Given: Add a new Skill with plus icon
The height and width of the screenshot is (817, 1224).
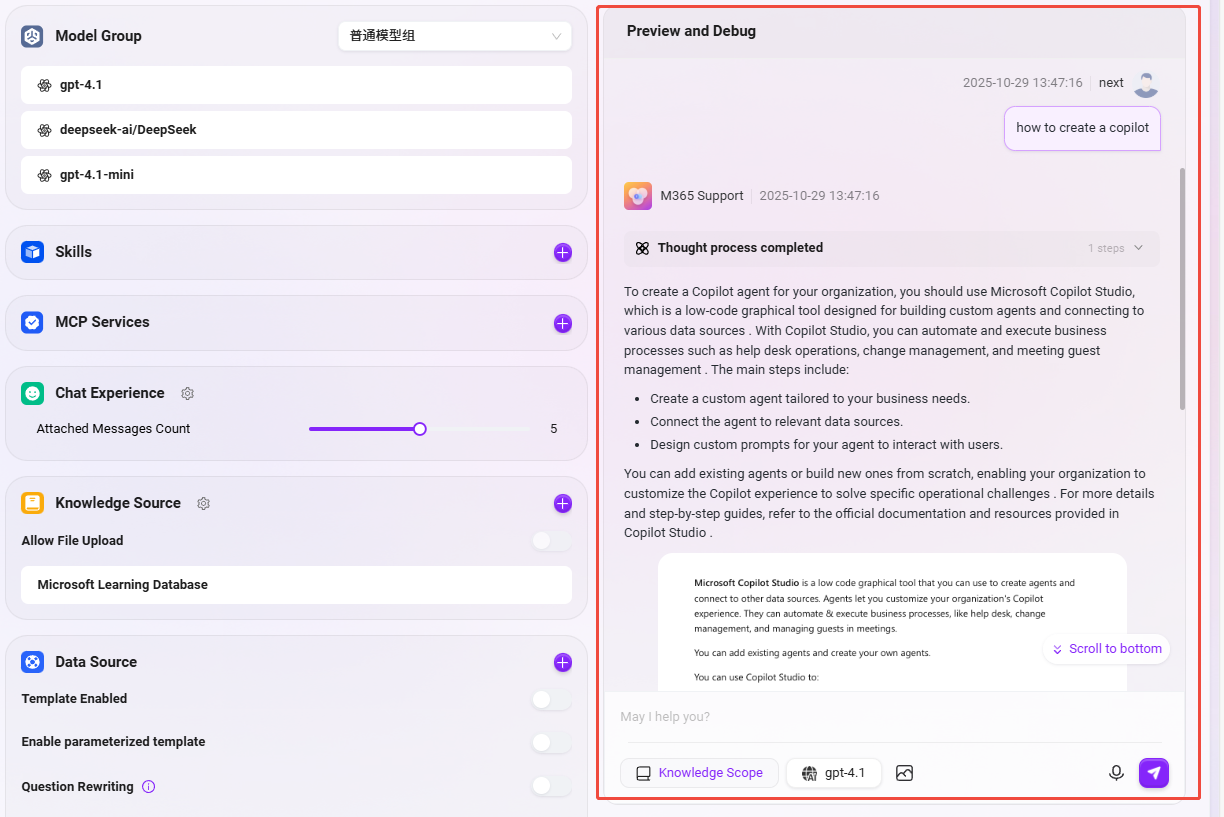Looking at the screenshot, I should 563,253.
